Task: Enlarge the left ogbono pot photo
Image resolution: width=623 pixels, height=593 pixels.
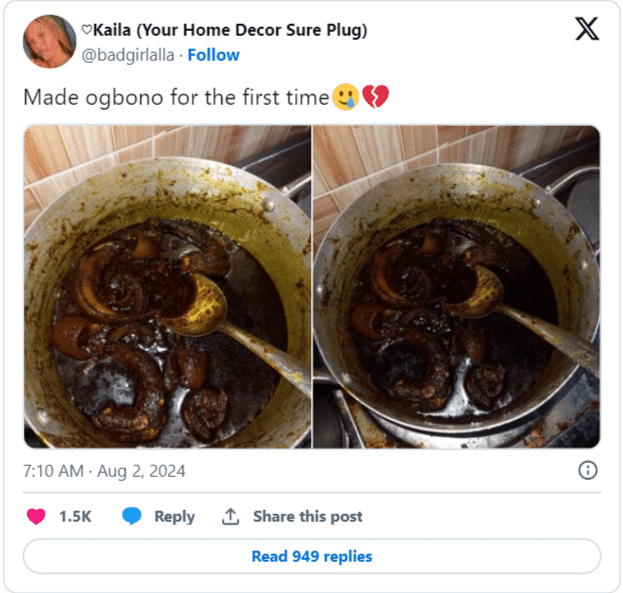Action: click(x=167, y=286)
